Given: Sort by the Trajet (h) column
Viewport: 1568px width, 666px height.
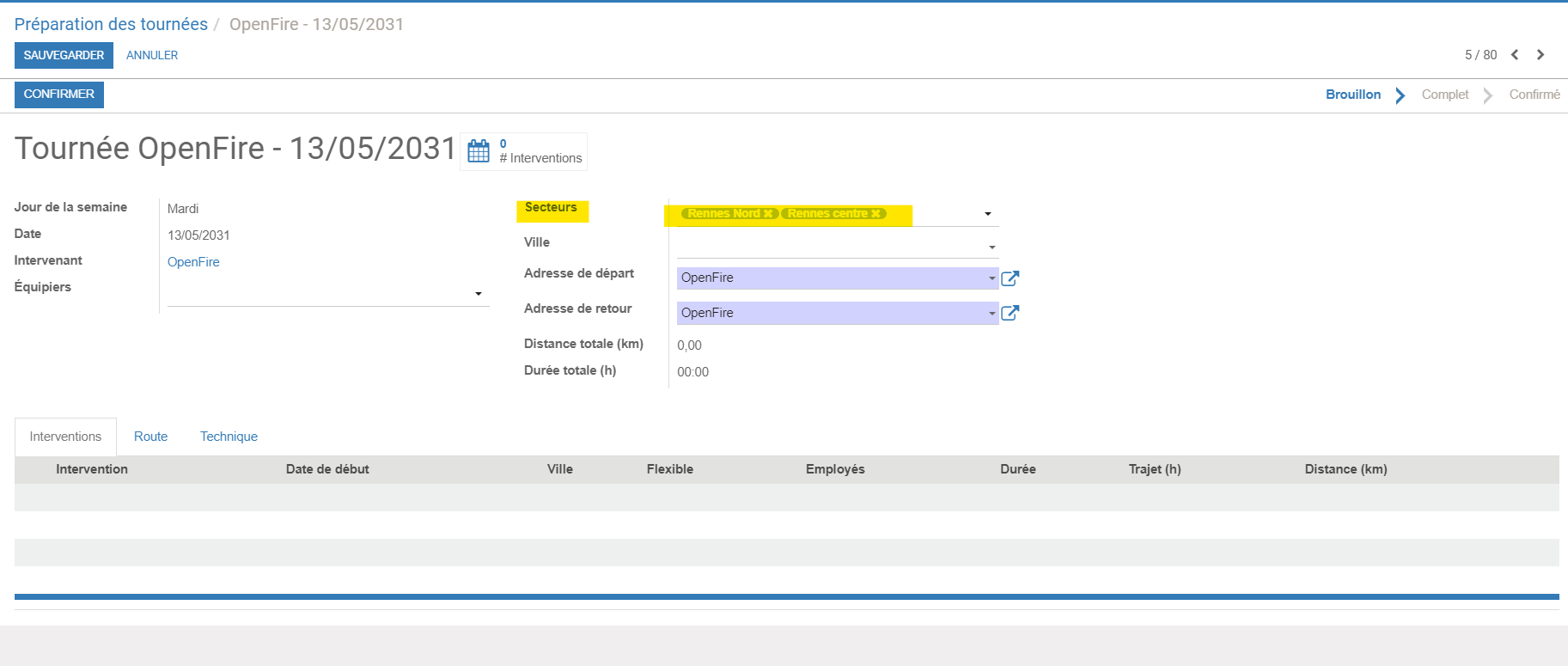Looking at the screenshot, I should pos(1155,469).
